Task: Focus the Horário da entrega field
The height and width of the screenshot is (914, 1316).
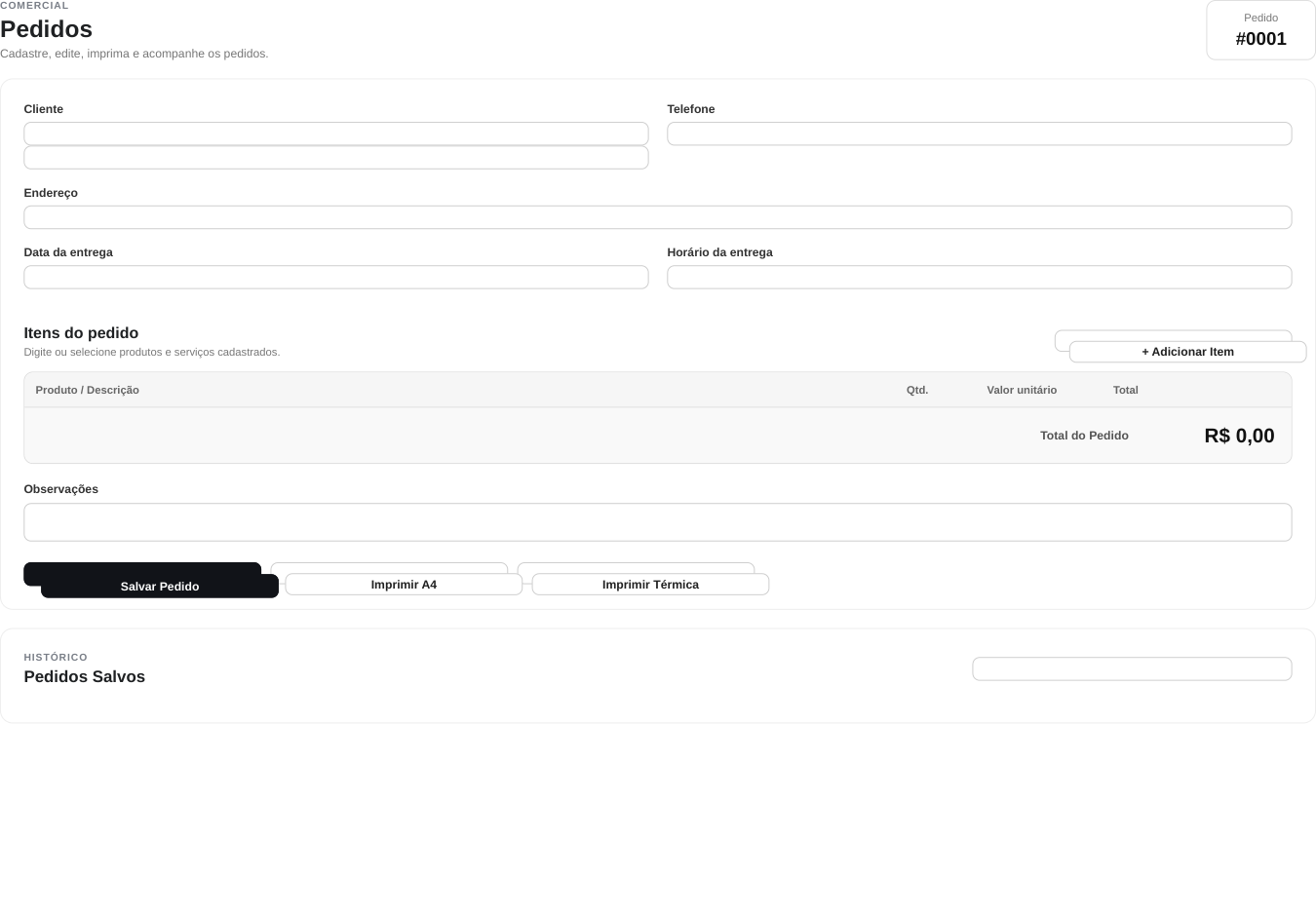Action: 979,277
